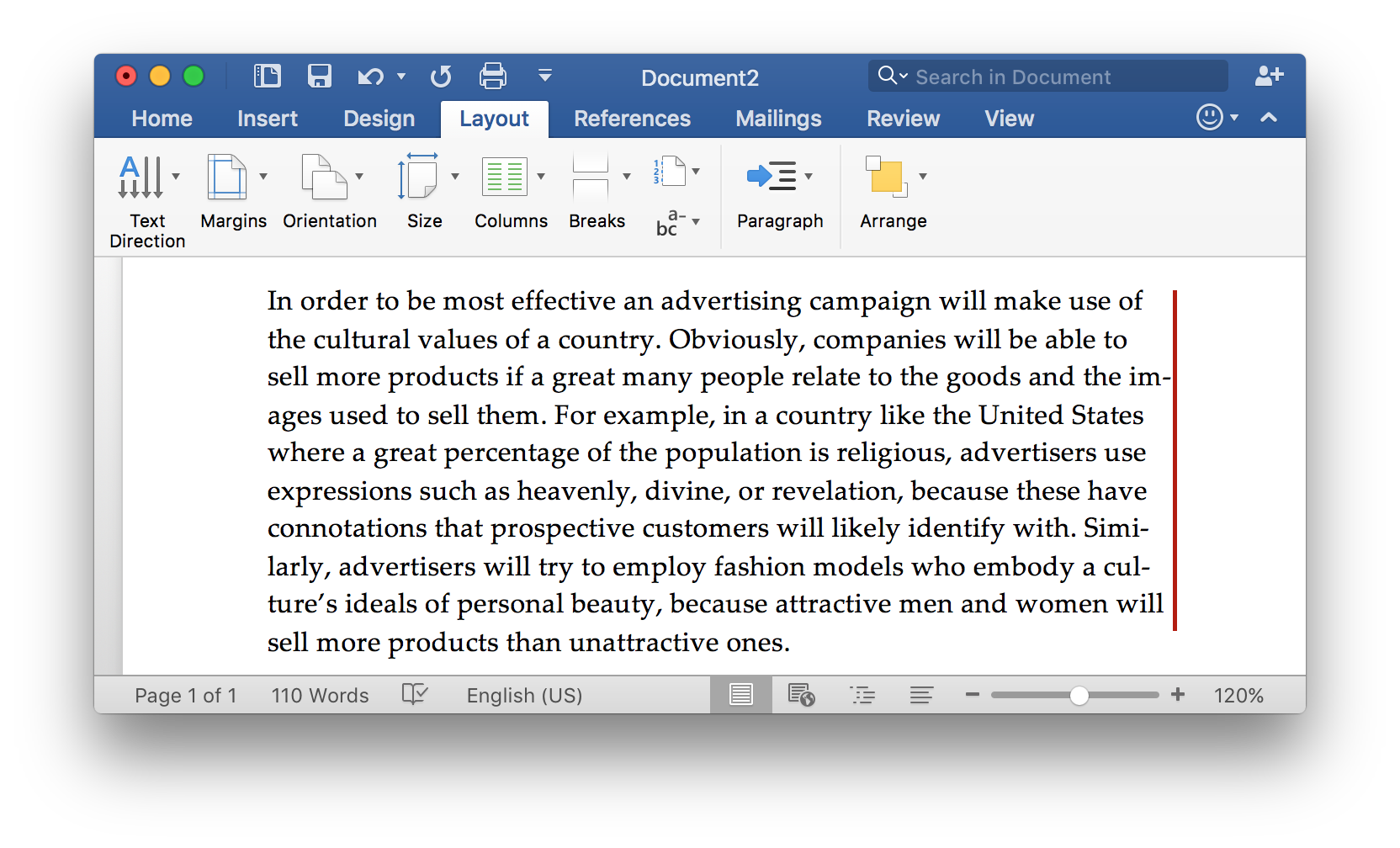Screen dimensions: 1400x848
Task: Open the Arrange dropdown arrow
Action: pos(923,177)
